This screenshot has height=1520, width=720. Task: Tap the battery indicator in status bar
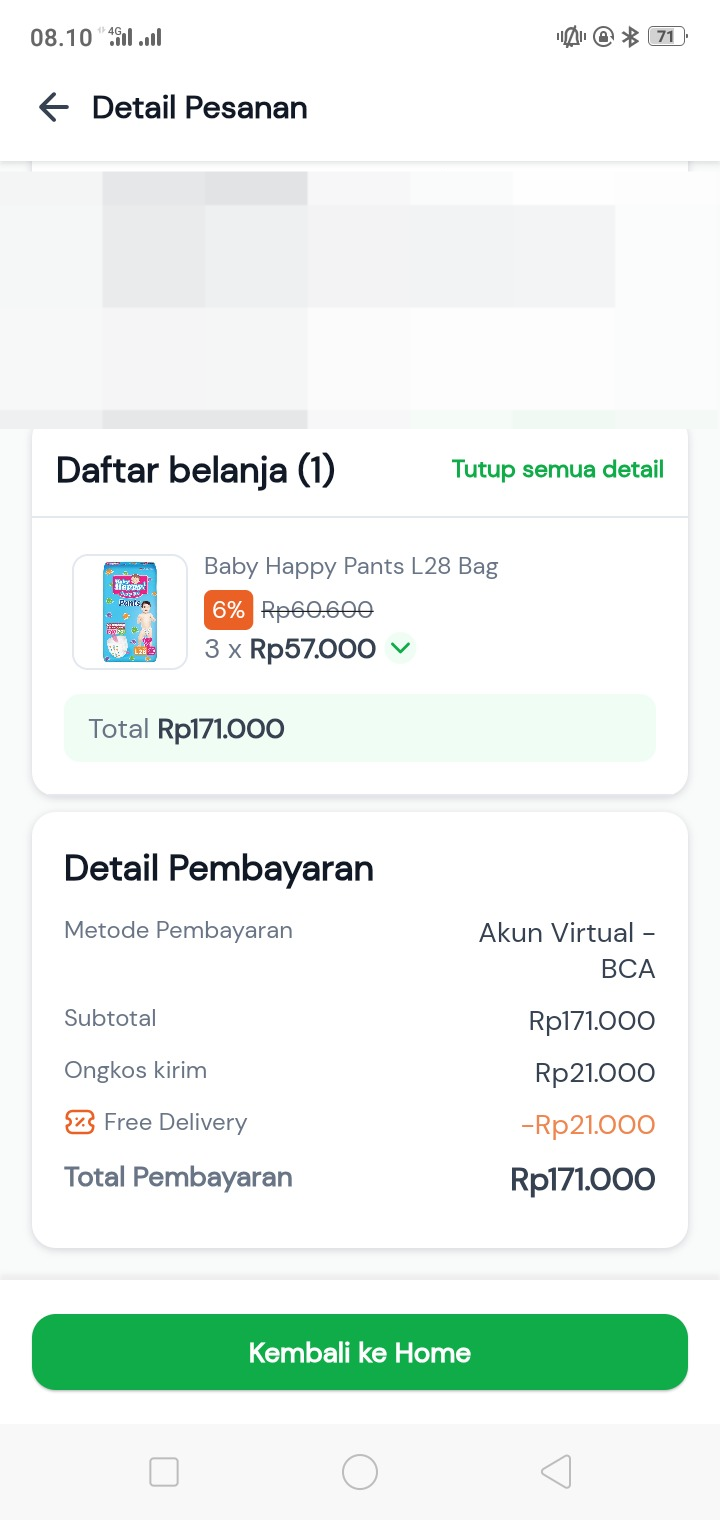point(666,37)
